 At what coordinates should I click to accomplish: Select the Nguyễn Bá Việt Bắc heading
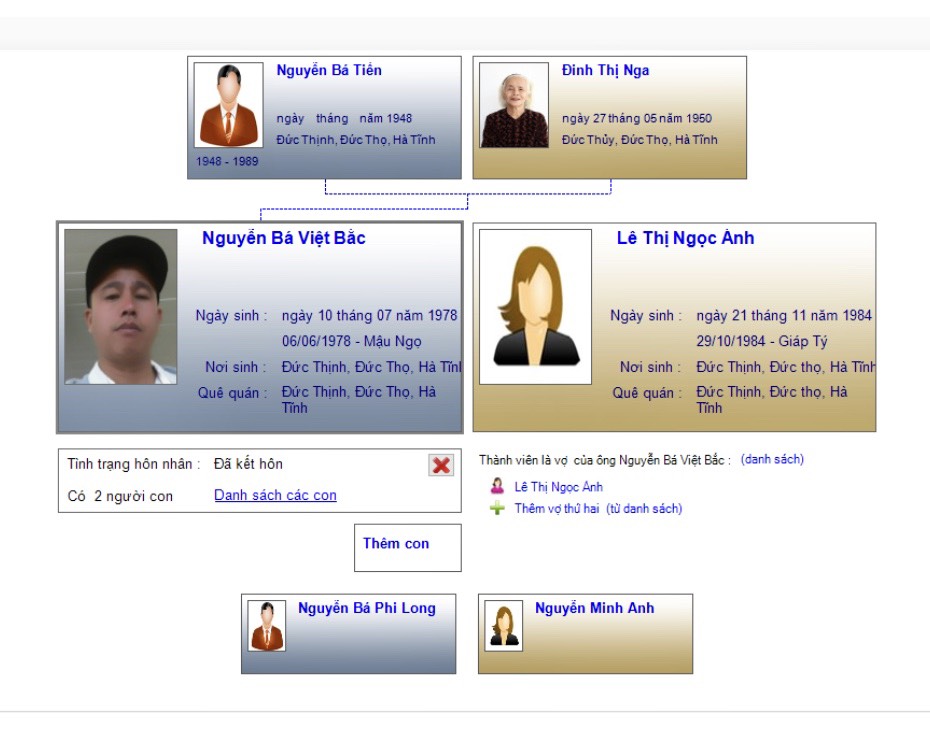284,238
